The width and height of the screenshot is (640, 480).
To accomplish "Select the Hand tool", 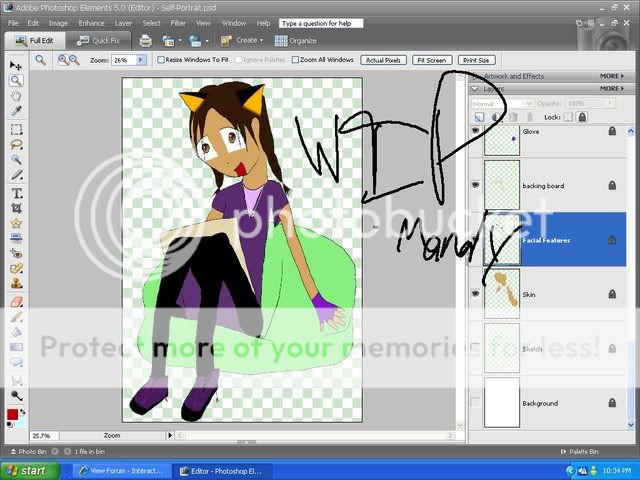I will pos(16,97).
